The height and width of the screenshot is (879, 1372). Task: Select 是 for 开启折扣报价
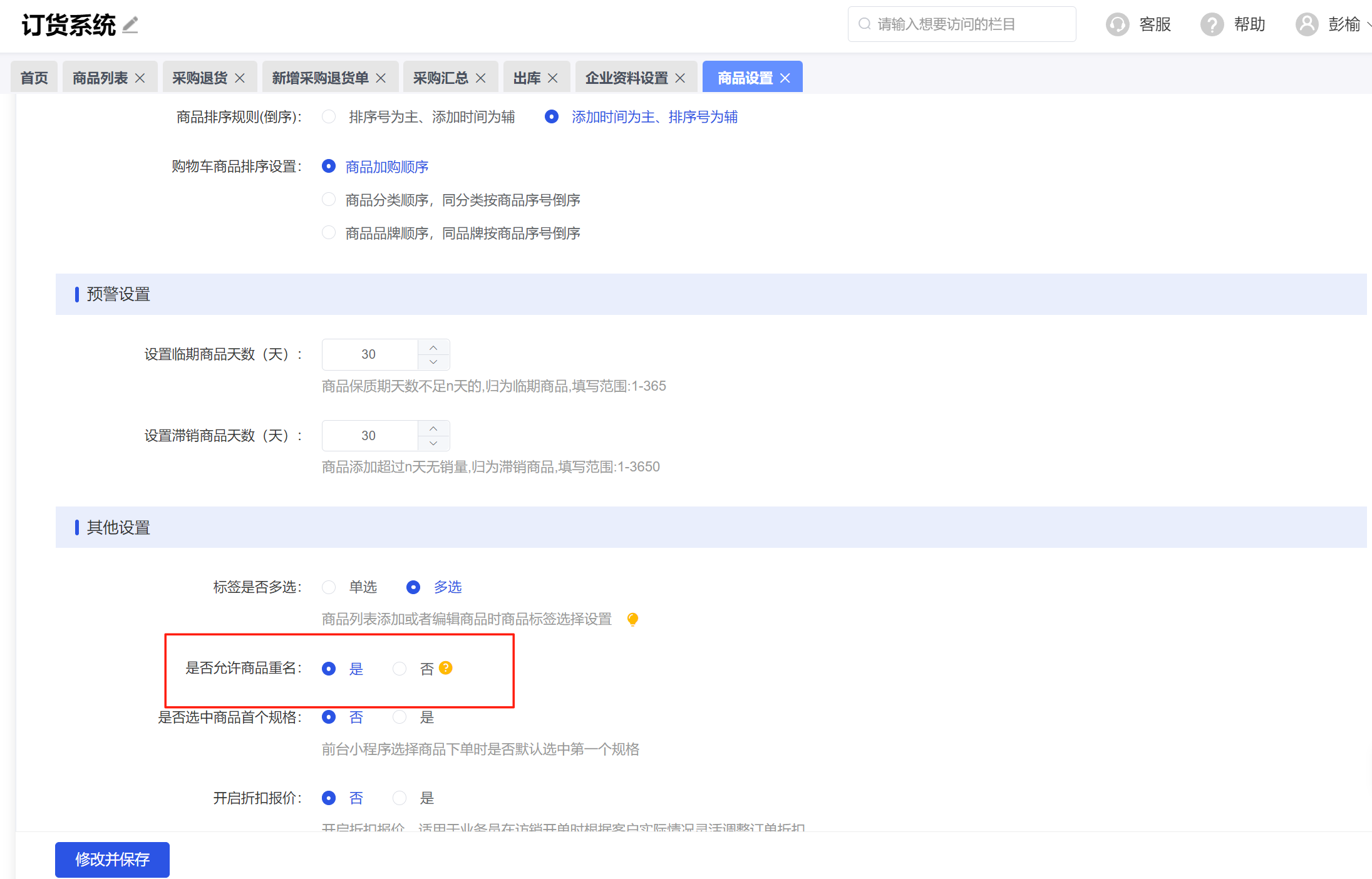click(399, 798)
